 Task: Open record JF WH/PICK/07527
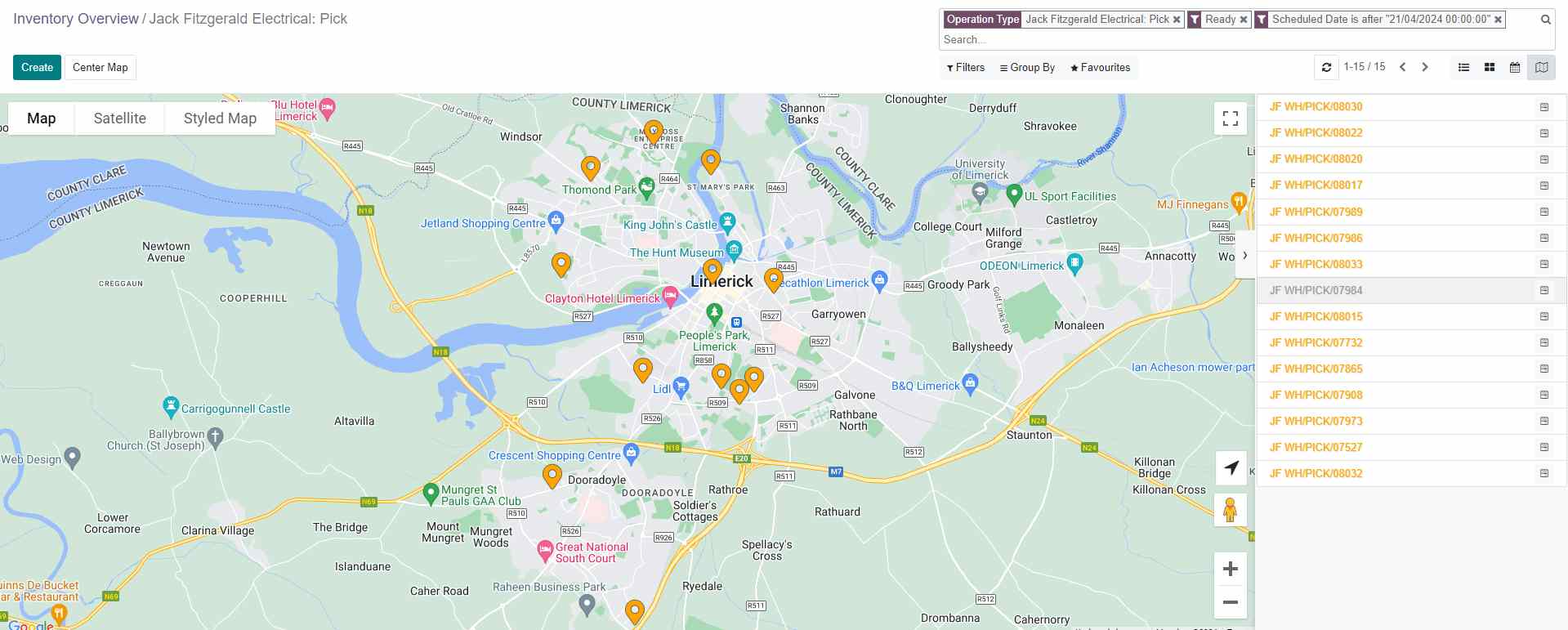coord(1316,447)
